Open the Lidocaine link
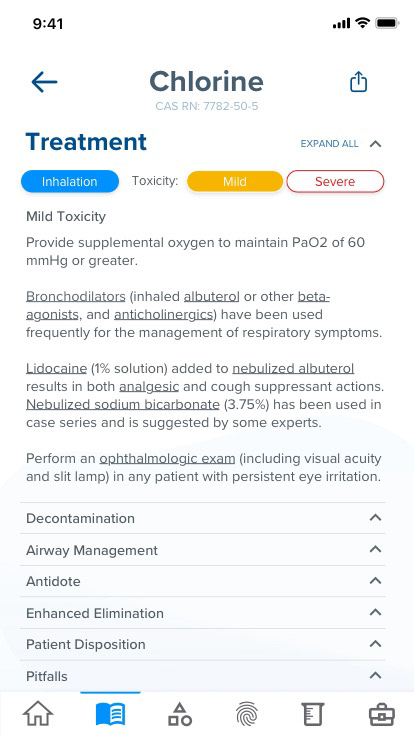This screenshot has width=414, height=736. [x=56, y=368]
